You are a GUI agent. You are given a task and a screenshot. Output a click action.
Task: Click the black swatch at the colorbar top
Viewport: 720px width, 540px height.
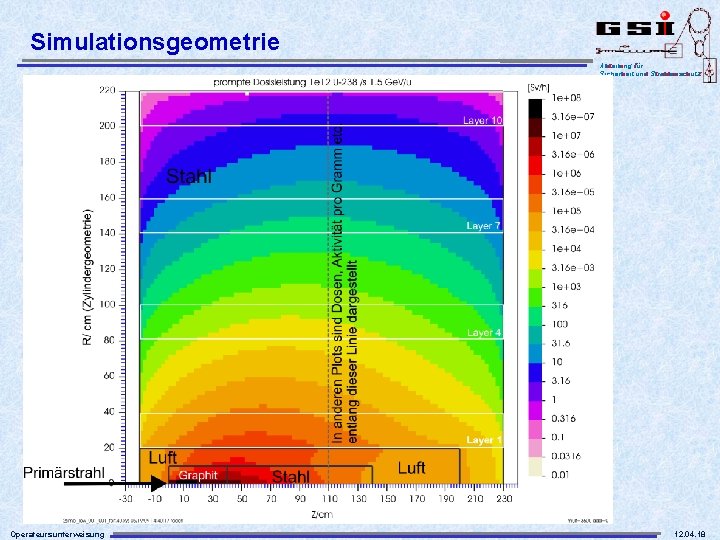point(535,108)
